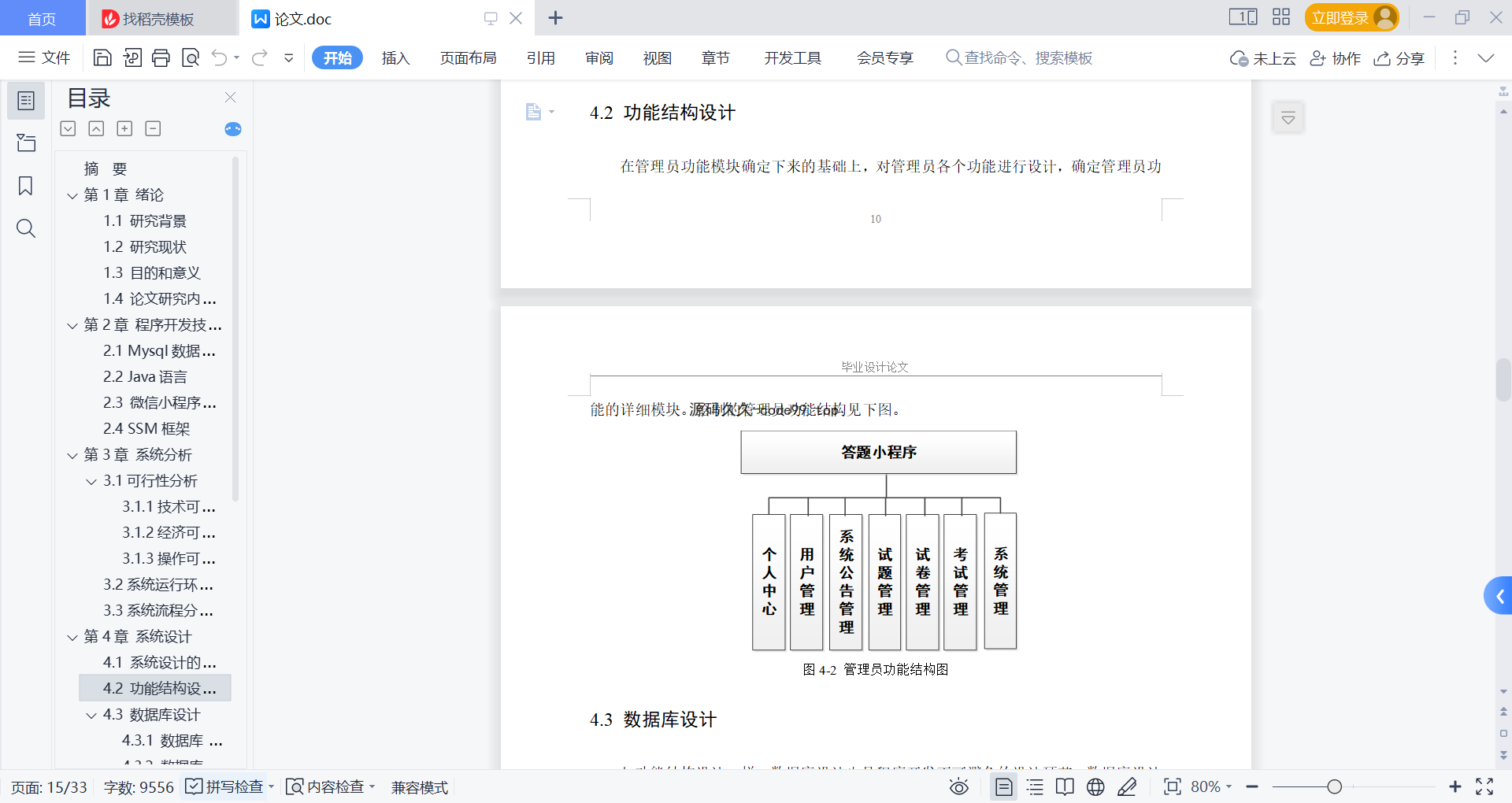Close the 目录 panel
Viewport: 1512px width, 803px height.
[x=230, y=97]
